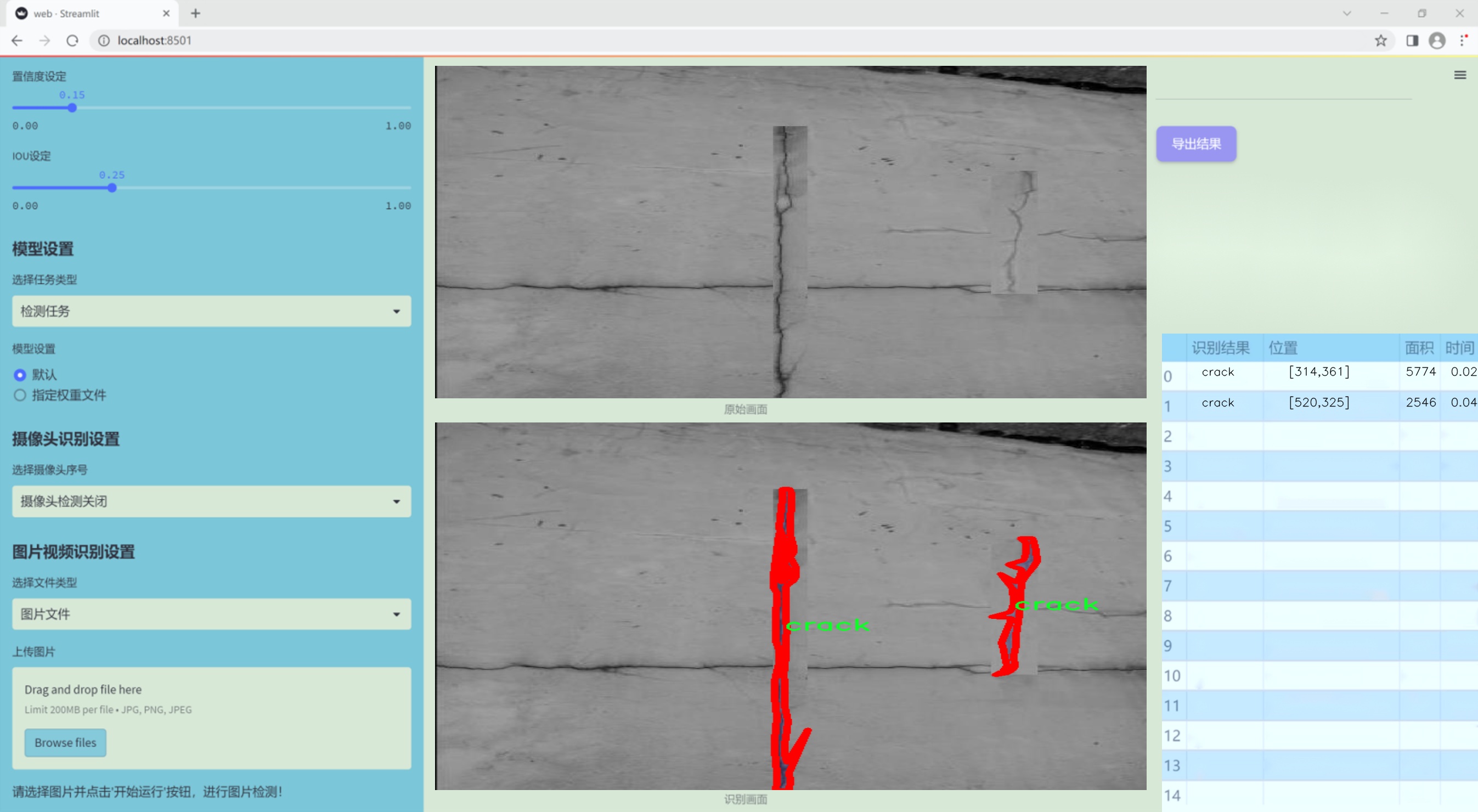Screen dimensions: 1478x812
Task: View site information icon in address bar
Action: [104, 40]
